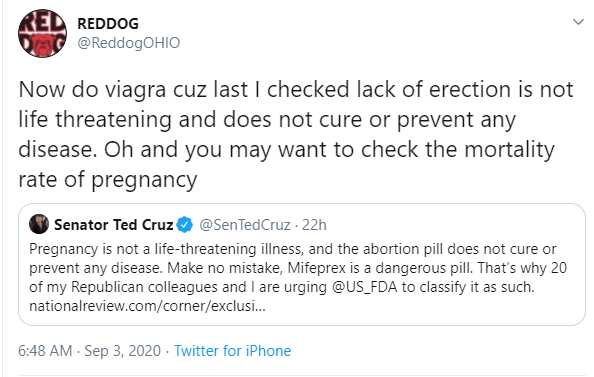Visit the @ReddogOHIO handle
The height and width of the screenshot is (377, 594).
point(129,43)
